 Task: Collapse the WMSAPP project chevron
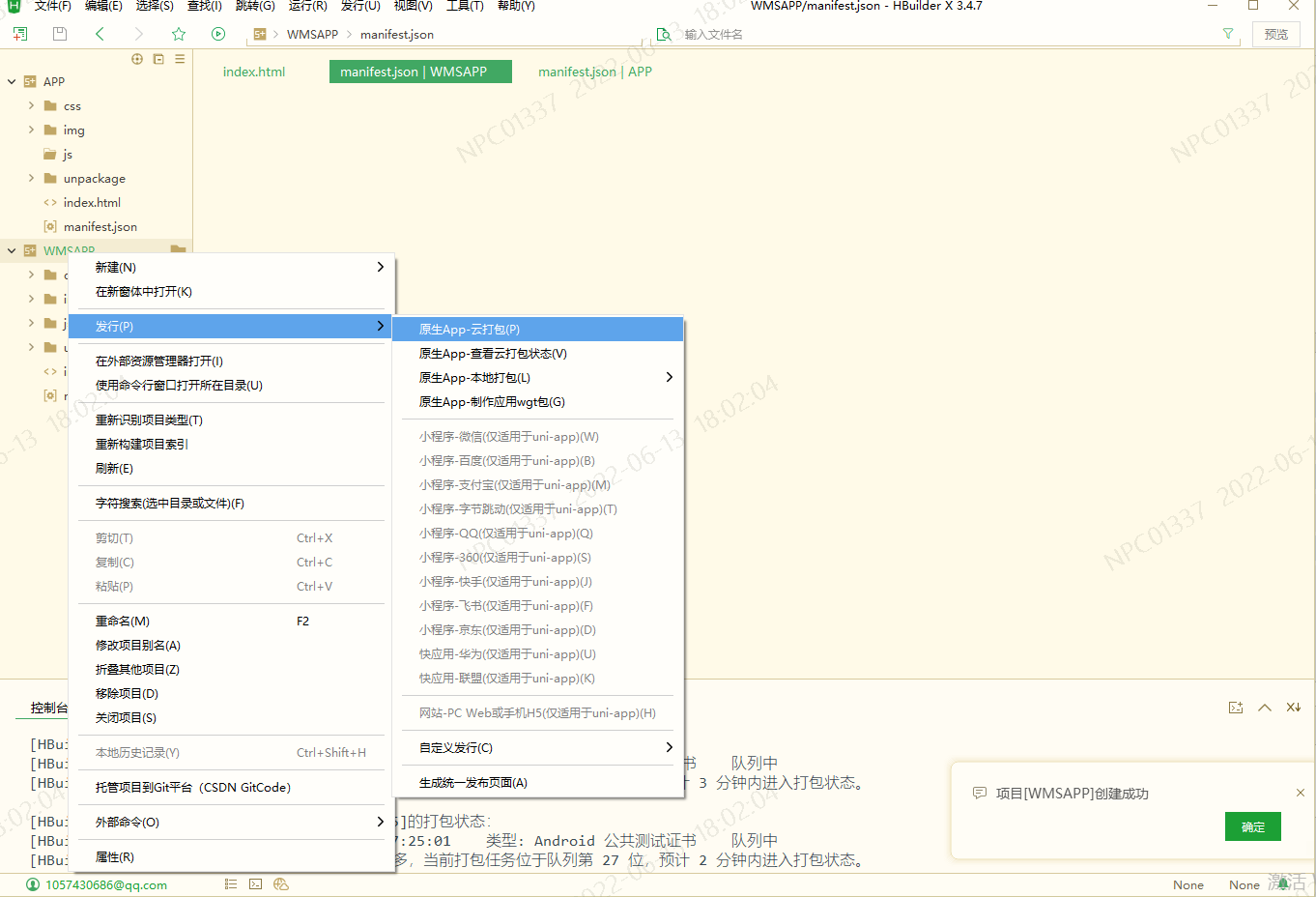pyautogui.click(x=12, y=250)
